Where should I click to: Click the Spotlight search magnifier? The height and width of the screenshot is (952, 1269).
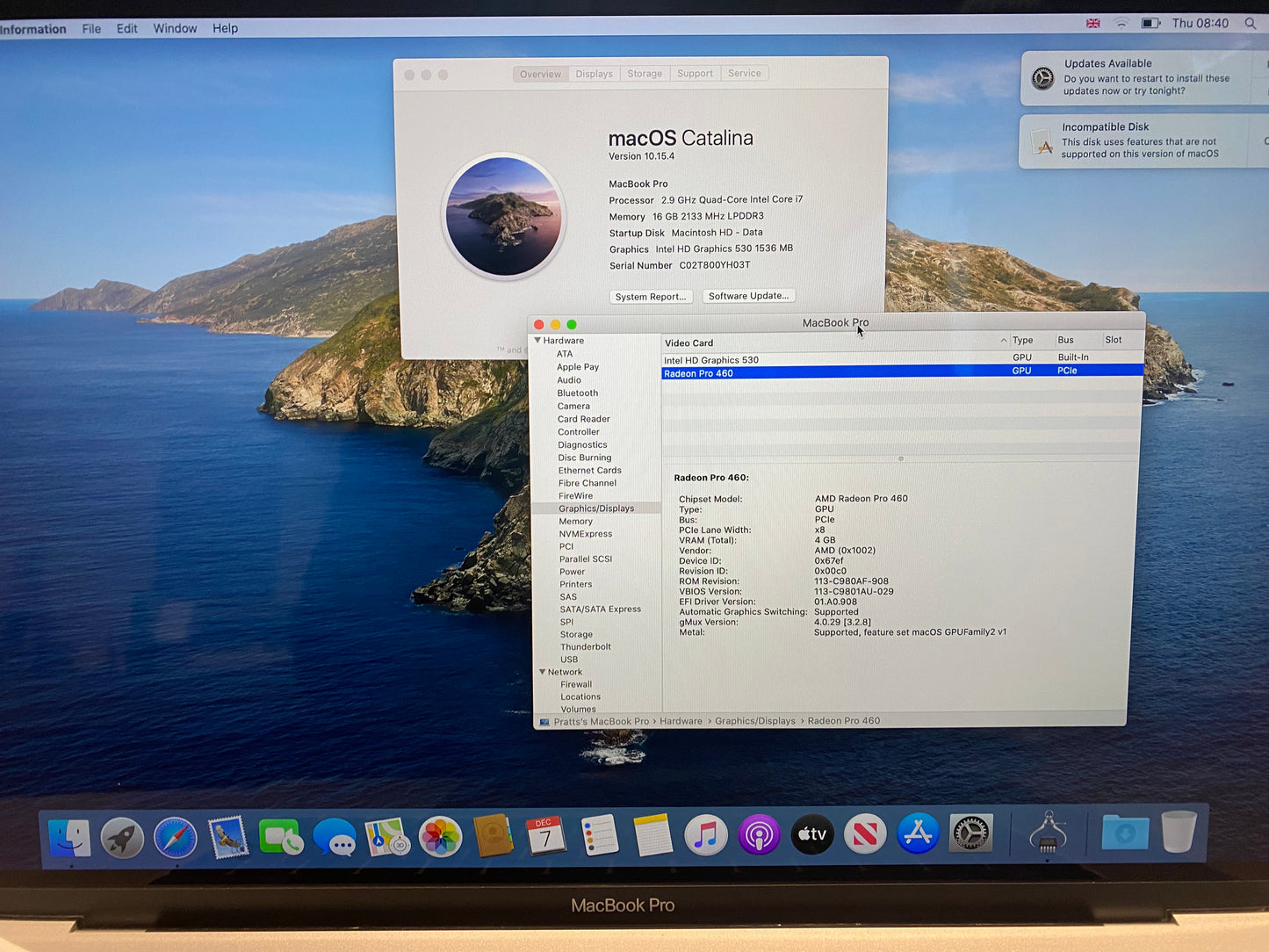(x=1250, y=24)
